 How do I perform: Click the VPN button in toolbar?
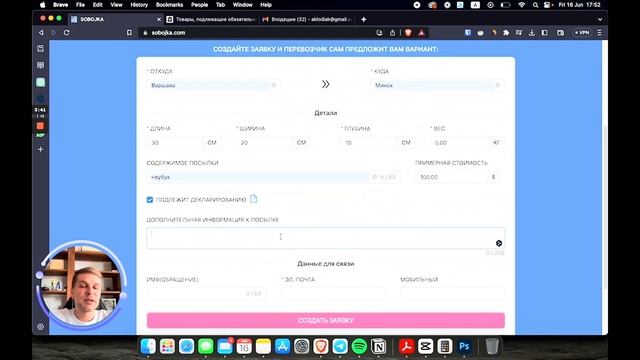coord(582,33)
